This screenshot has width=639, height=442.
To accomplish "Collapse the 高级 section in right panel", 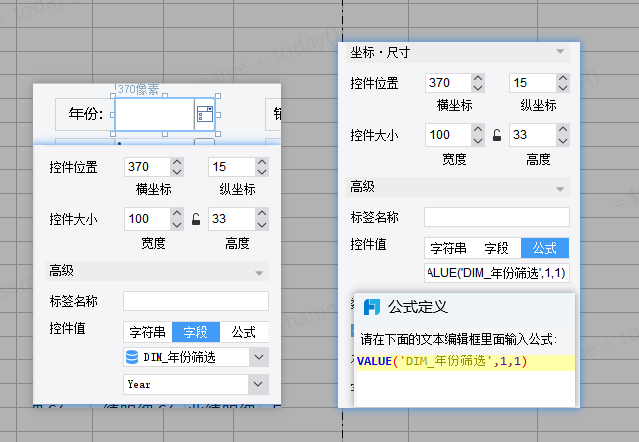I will coord(560,189).
